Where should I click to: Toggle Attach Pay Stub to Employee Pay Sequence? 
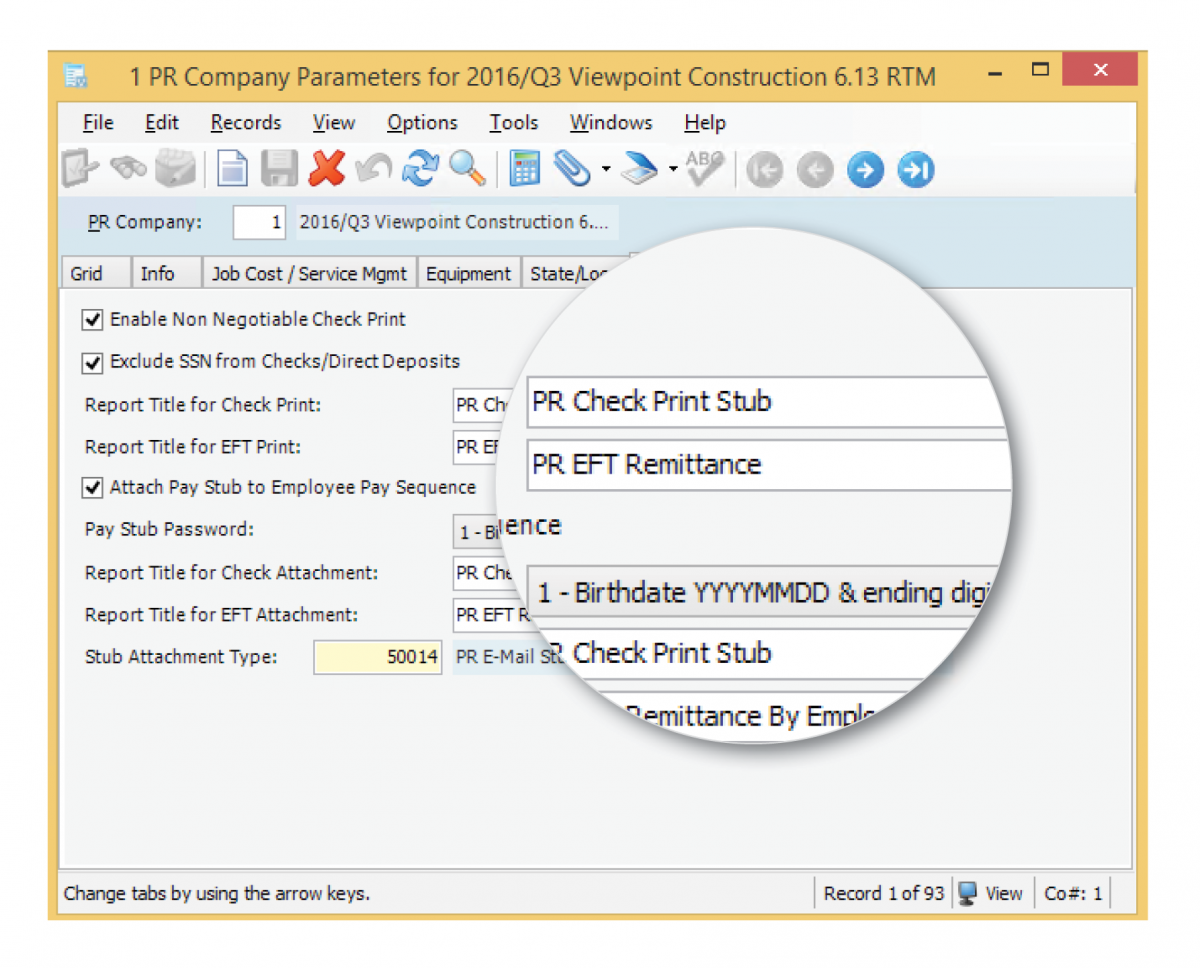[x=93, y=488]
